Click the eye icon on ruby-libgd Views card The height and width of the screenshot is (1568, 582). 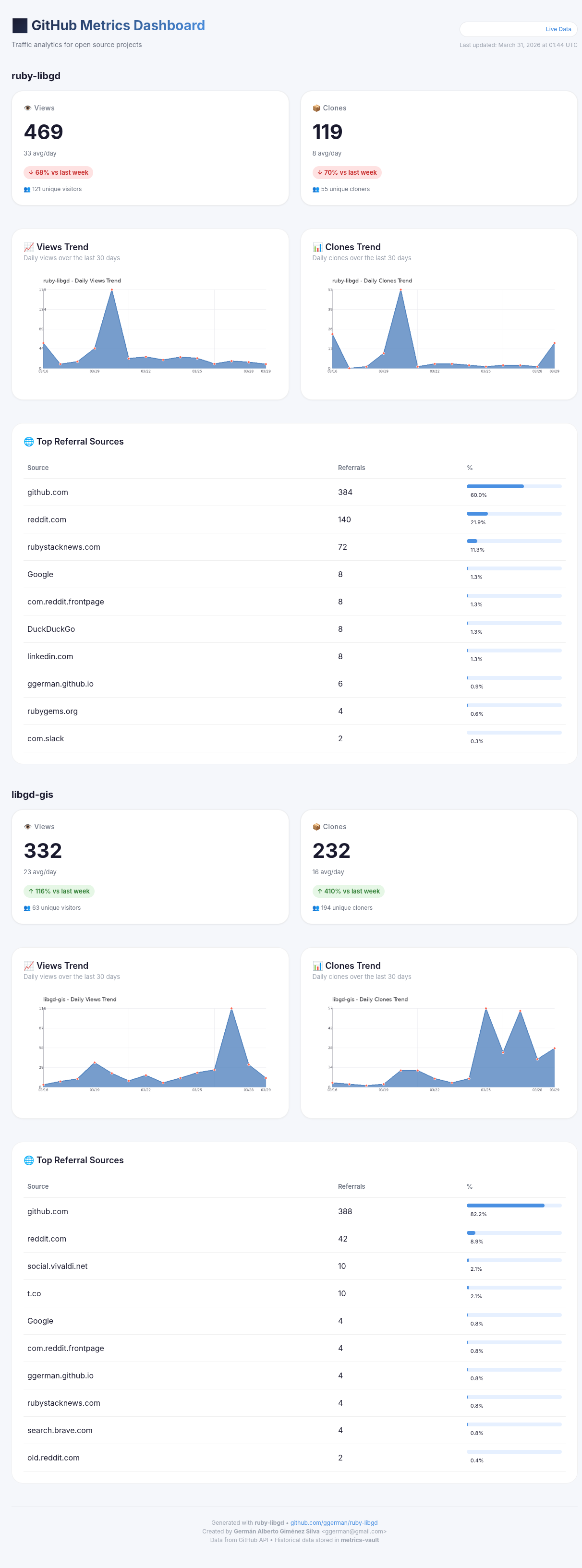pyautogui.click(x=27, y=109)
